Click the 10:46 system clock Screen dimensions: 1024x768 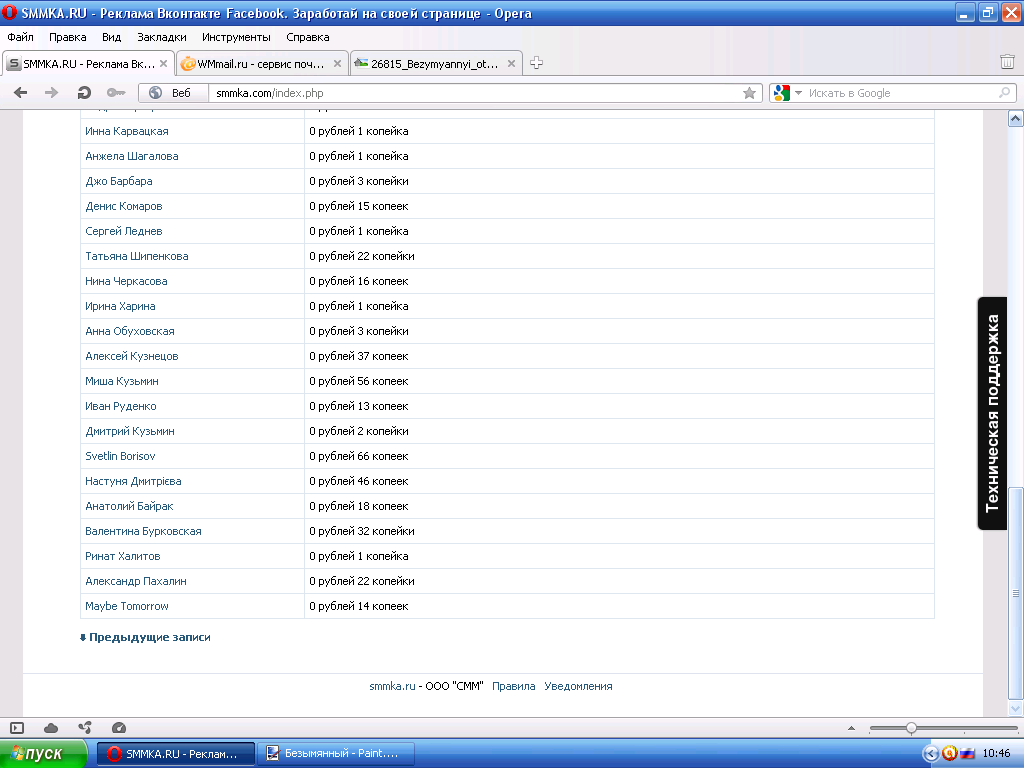[x=996, y=754]
